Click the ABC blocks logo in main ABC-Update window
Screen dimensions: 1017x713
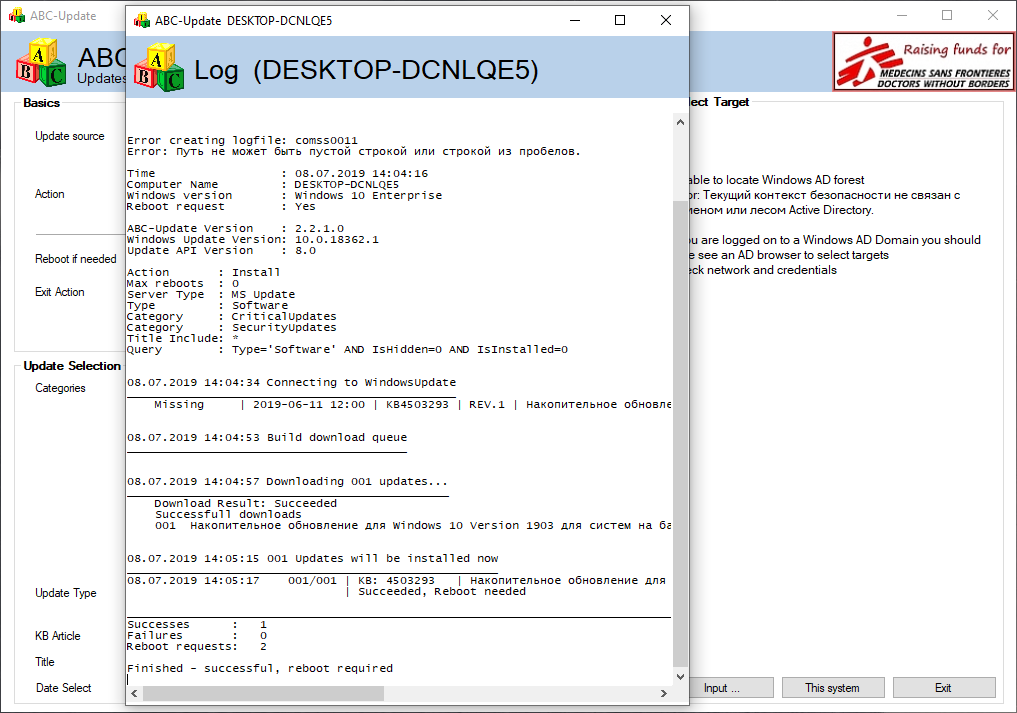coord(41,62)
